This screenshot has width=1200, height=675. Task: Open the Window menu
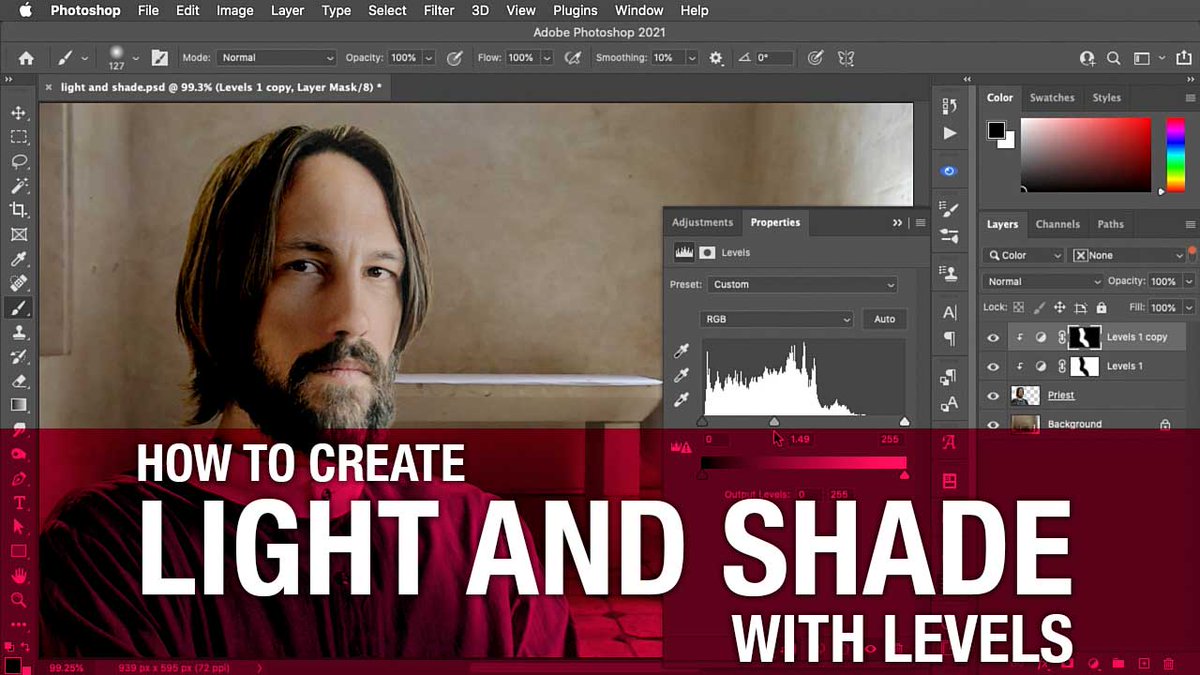pos(639,11)
